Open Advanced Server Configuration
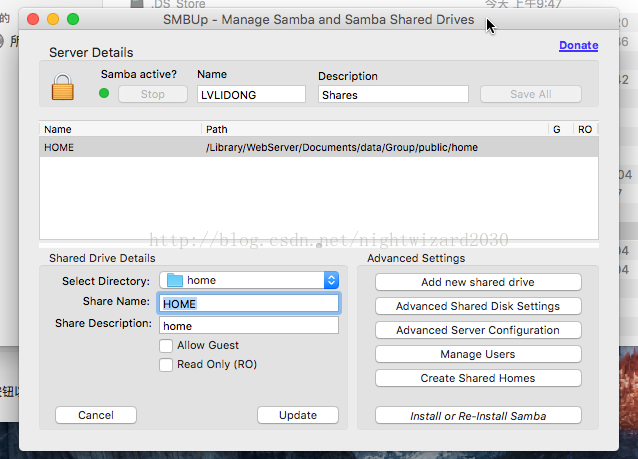This screenshot has height=459, width=638. 478,330
